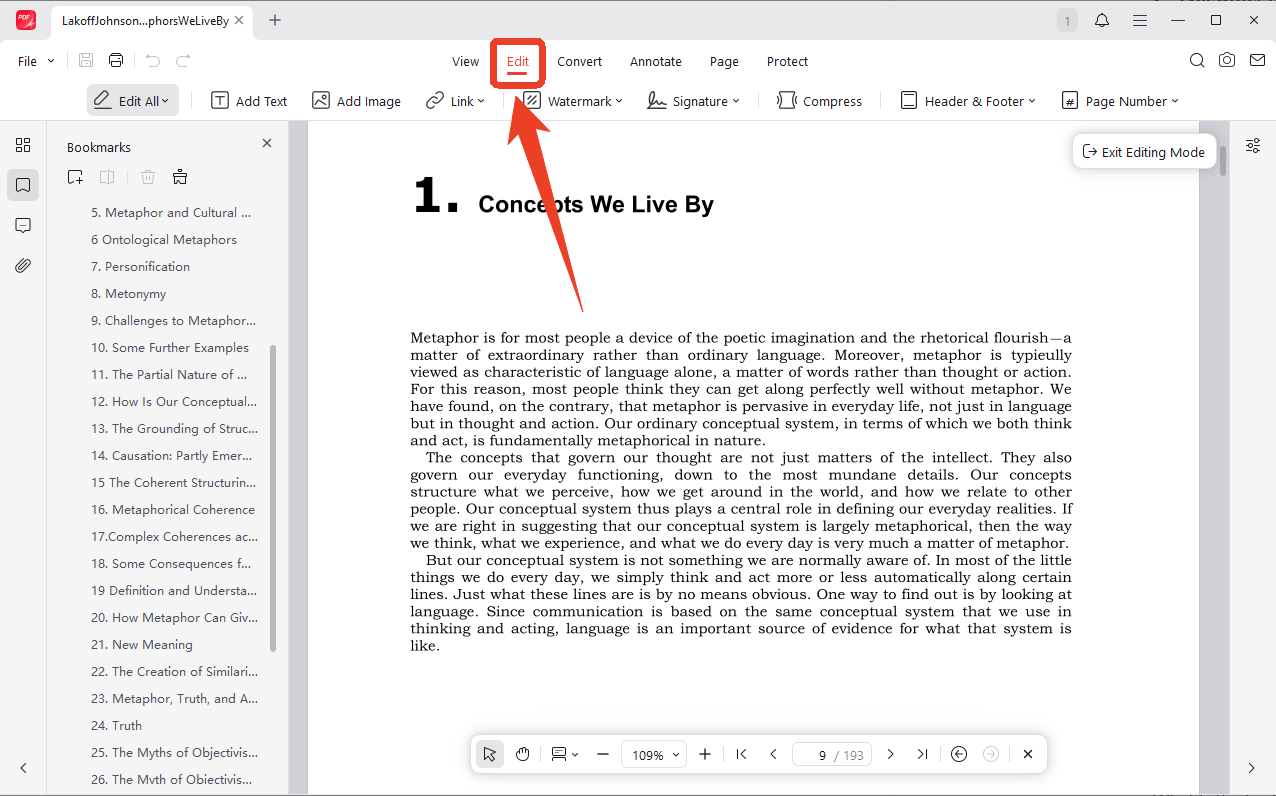
Task: Click the zoom in plus button
Action: 705,754
